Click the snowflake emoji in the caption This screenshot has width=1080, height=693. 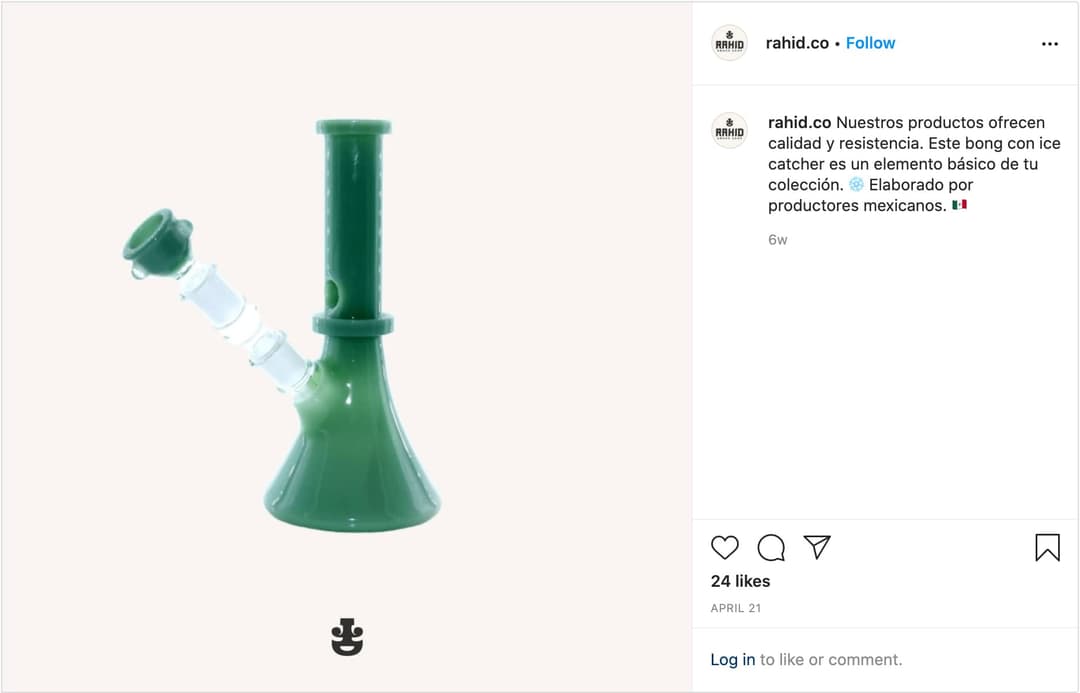click(x=856, y=185)
